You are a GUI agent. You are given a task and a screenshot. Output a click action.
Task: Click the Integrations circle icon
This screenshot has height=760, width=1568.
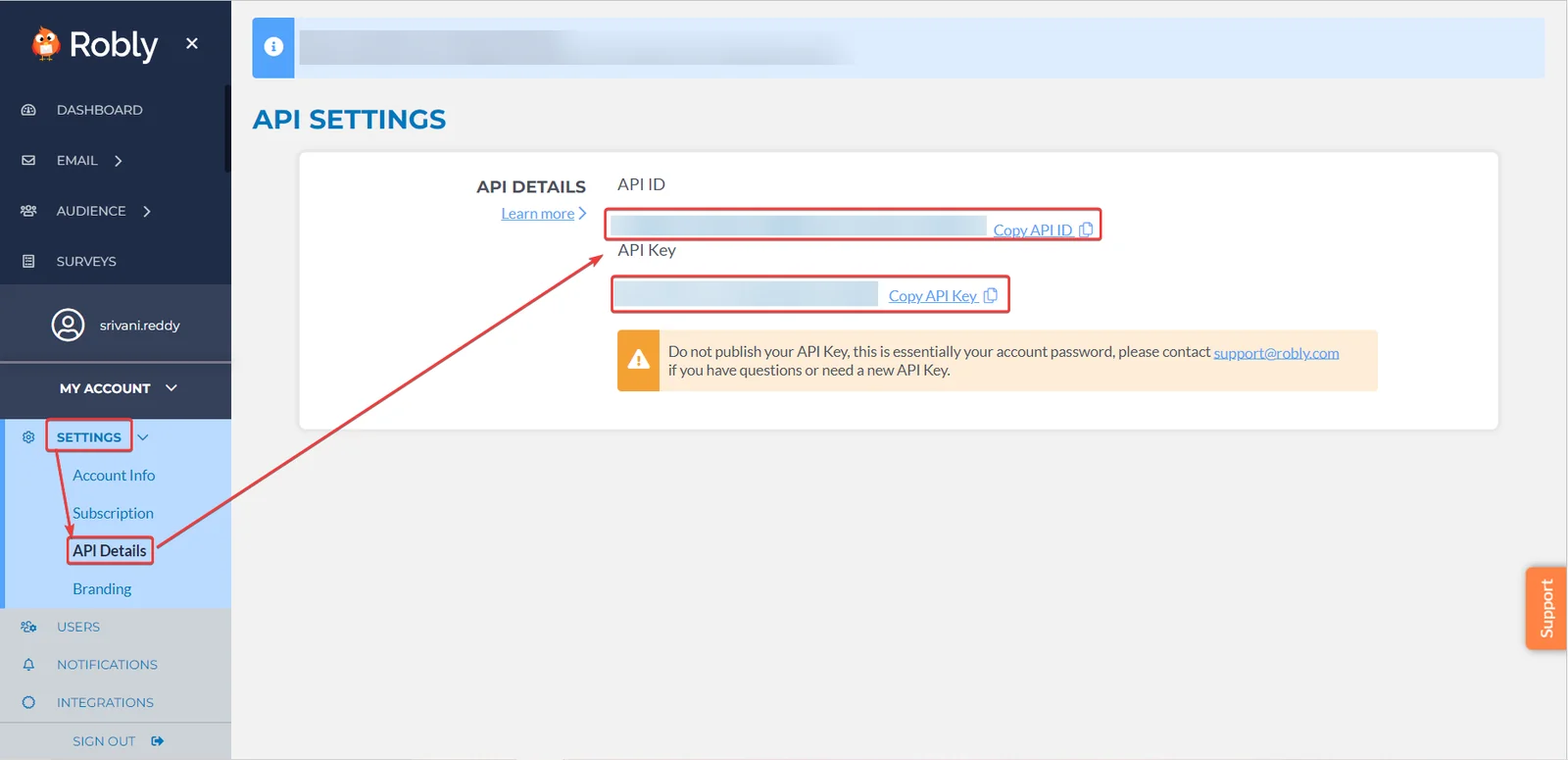(x=28, y=702)
